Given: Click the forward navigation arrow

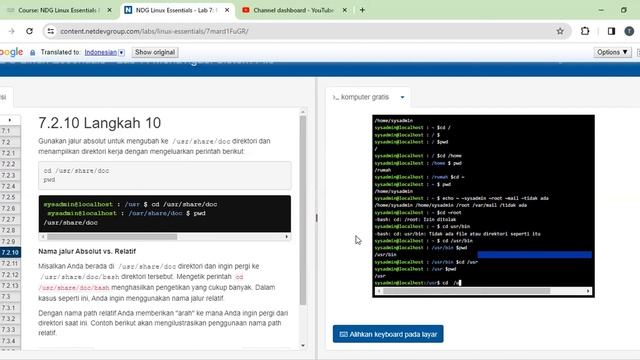Looking at the screenshot, I should click(x=11, y=31).
